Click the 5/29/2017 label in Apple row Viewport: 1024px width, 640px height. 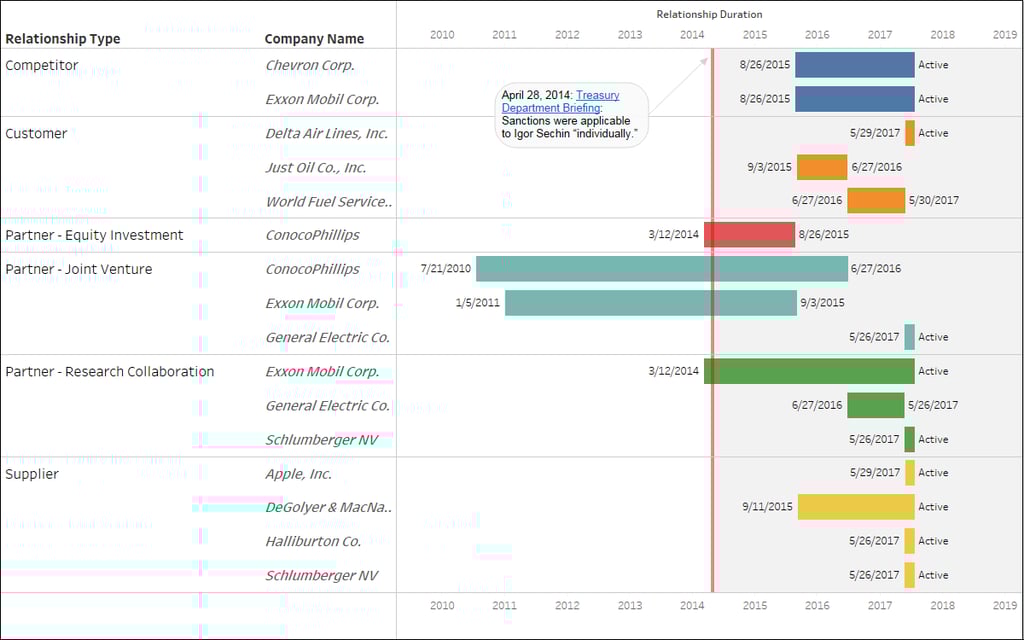click(x=875, y=473)
